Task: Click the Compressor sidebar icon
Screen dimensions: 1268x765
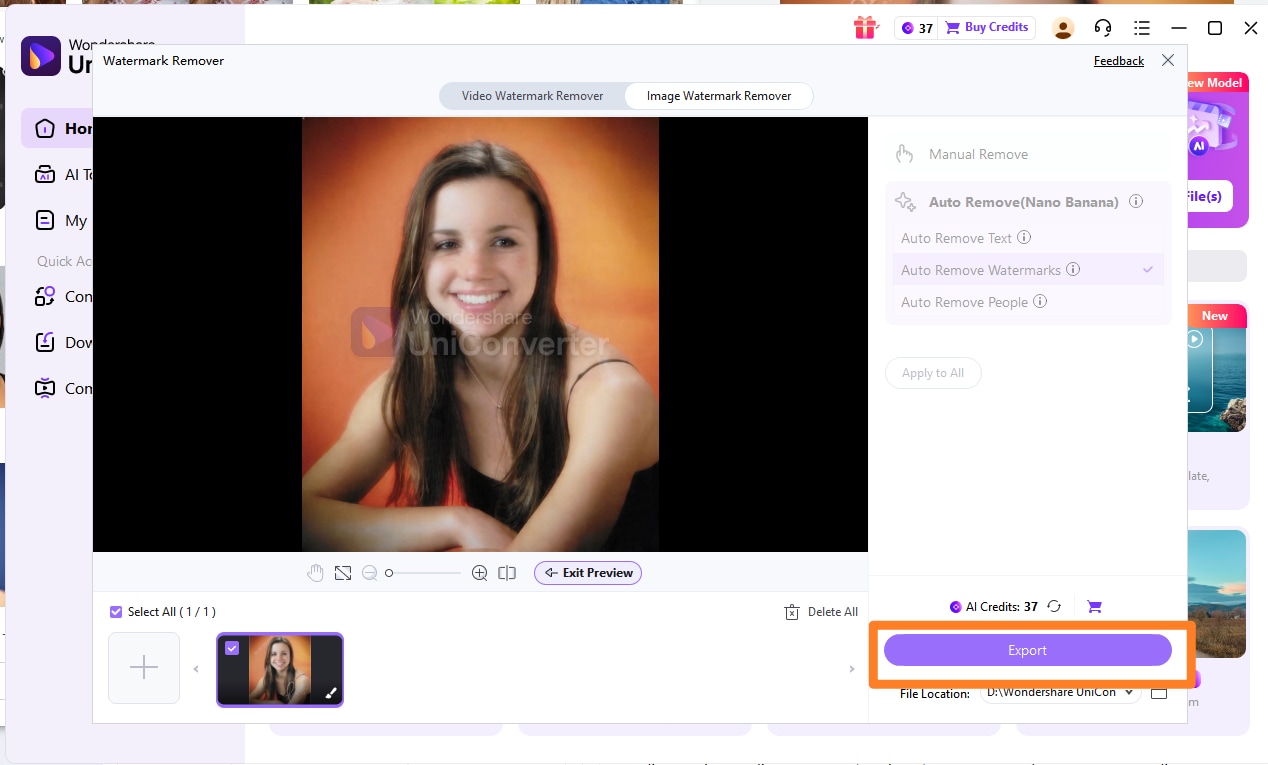Action: [44, 388]
